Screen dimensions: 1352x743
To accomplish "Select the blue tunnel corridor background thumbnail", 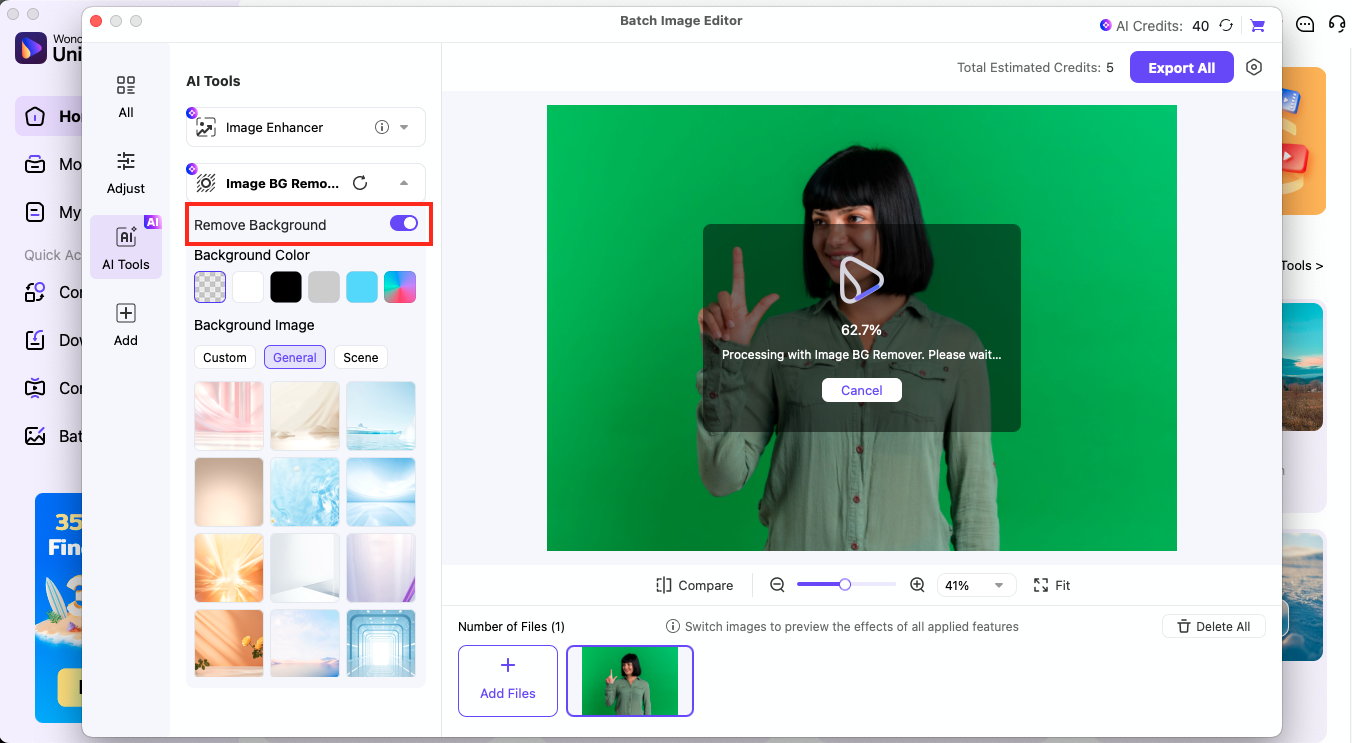I will tap(381, 644).
